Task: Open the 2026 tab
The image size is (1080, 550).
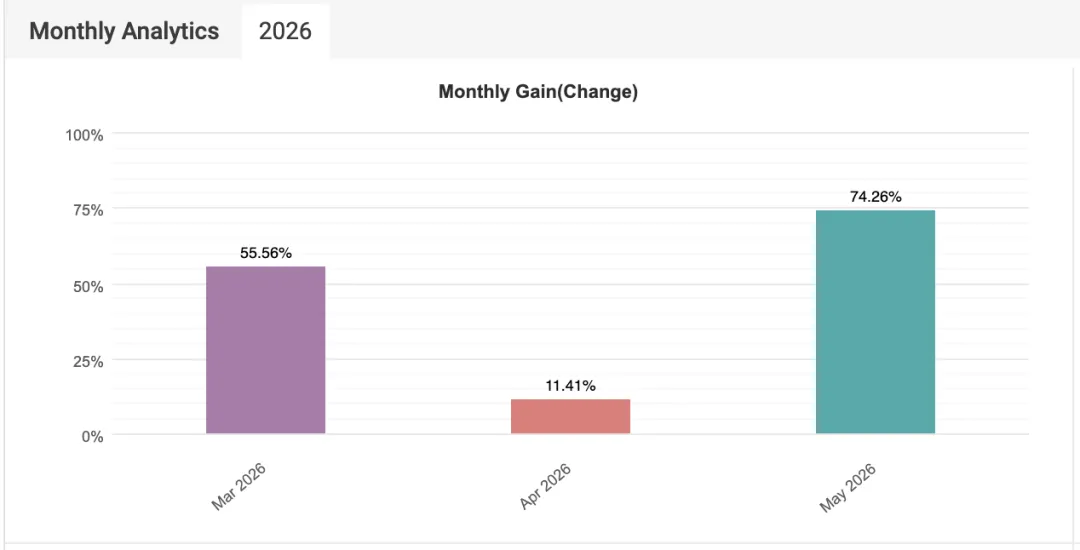Action: tap(285, 32)
